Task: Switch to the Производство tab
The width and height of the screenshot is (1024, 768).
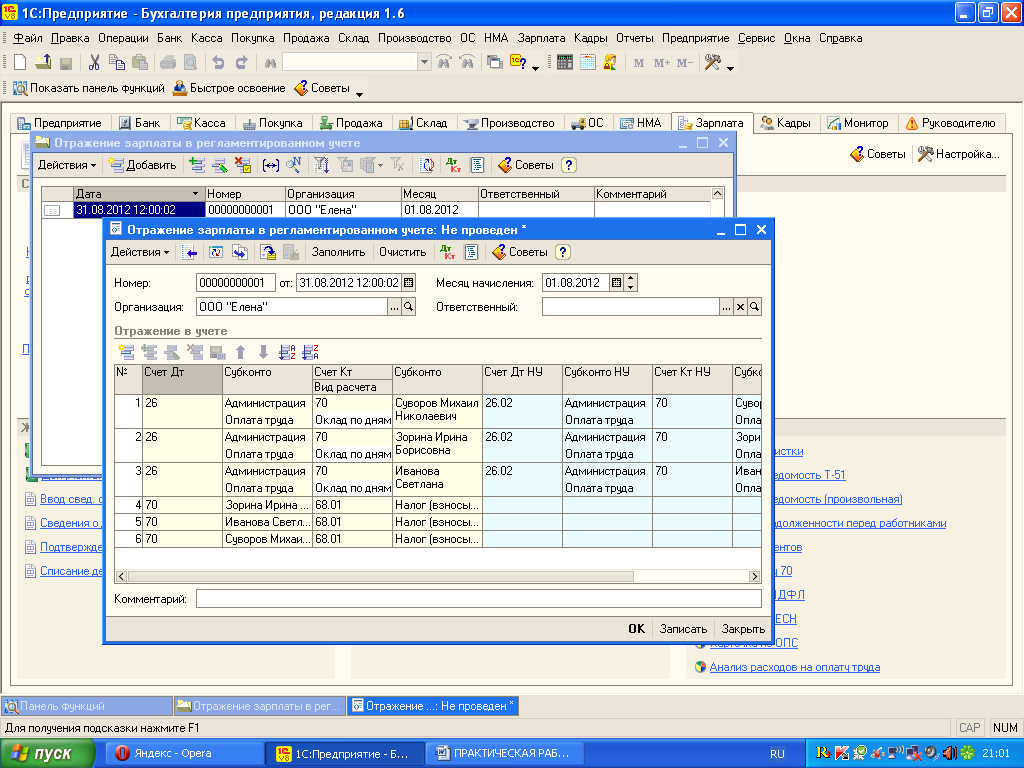Action: (509, 123)
